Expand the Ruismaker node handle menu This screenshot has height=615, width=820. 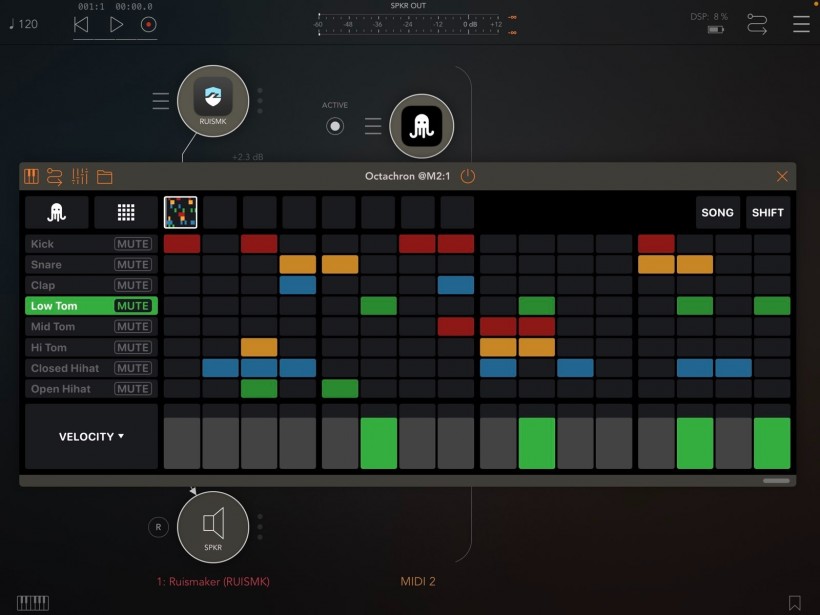[160, 100]
